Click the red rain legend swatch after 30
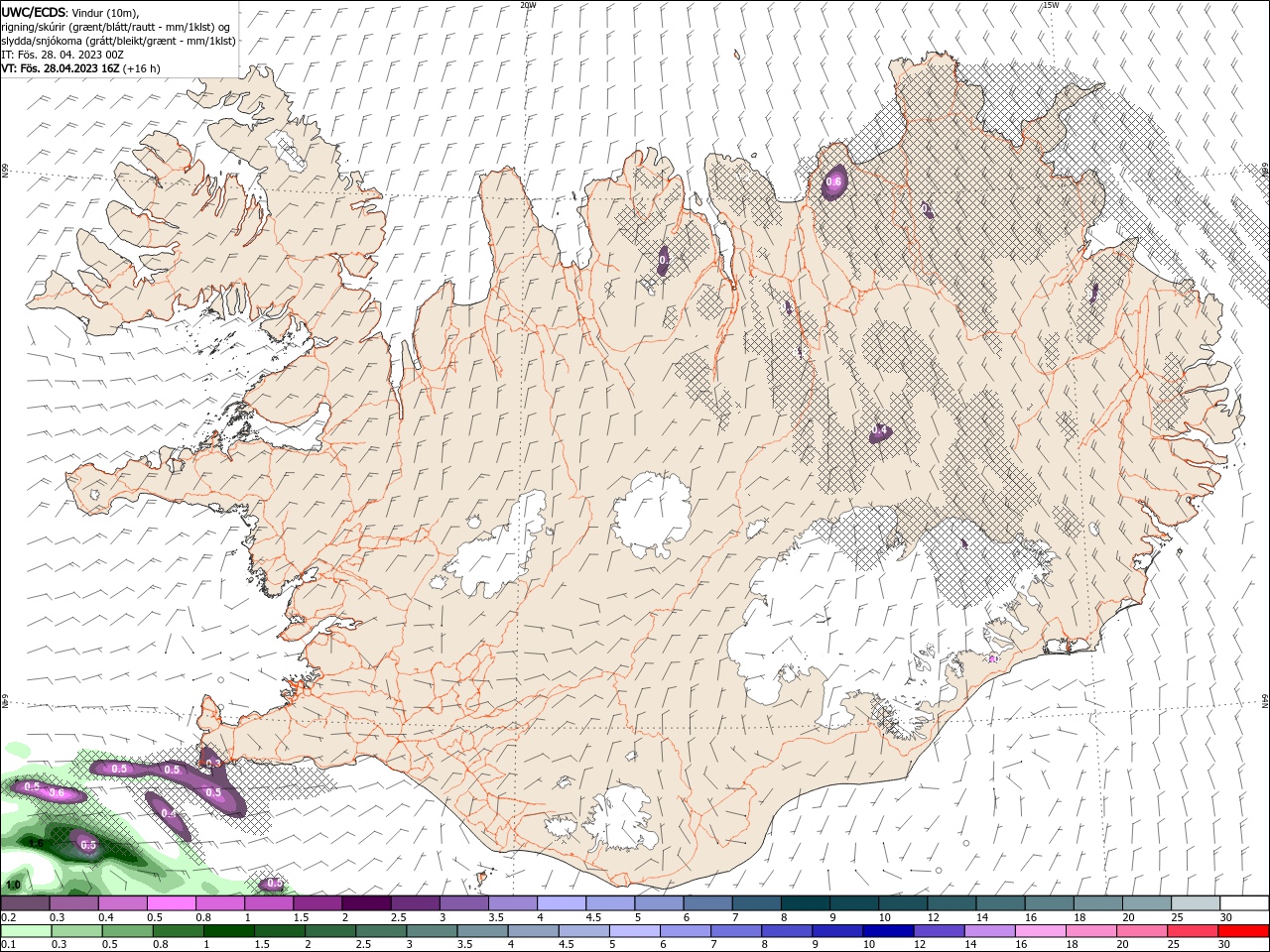The height and width of the screenshot is (952, 1270). click(1243, 931)
